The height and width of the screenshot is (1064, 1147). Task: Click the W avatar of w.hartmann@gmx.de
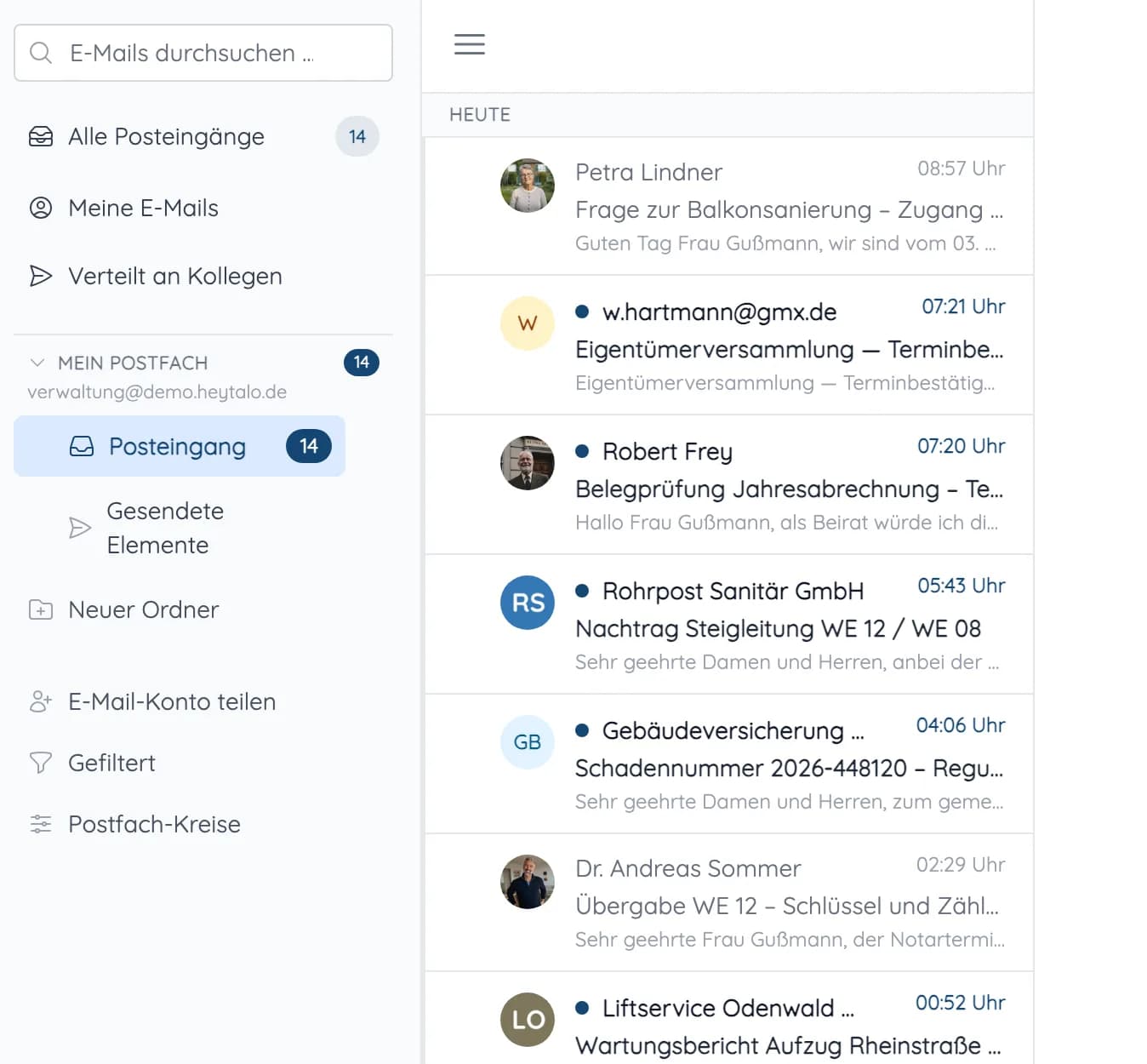click(528, 323)
